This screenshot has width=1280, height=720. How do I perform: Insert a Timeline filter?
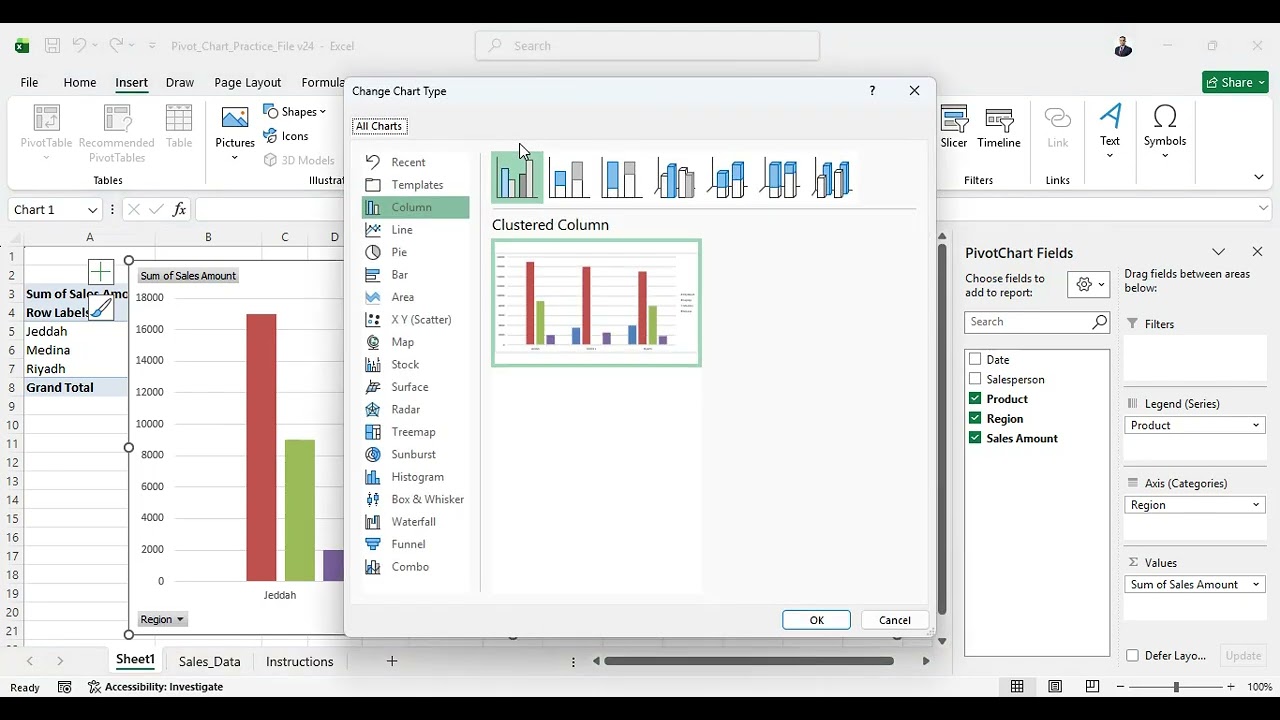click(999, 128)
